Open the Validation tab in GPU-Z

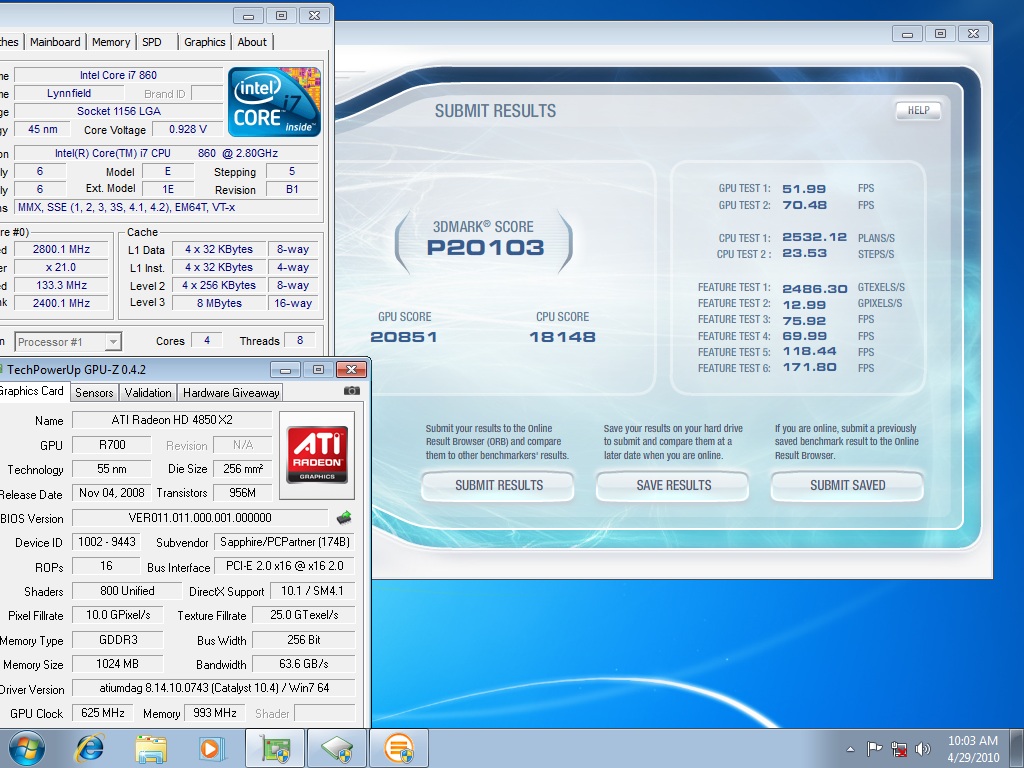[x=148, y=393]
